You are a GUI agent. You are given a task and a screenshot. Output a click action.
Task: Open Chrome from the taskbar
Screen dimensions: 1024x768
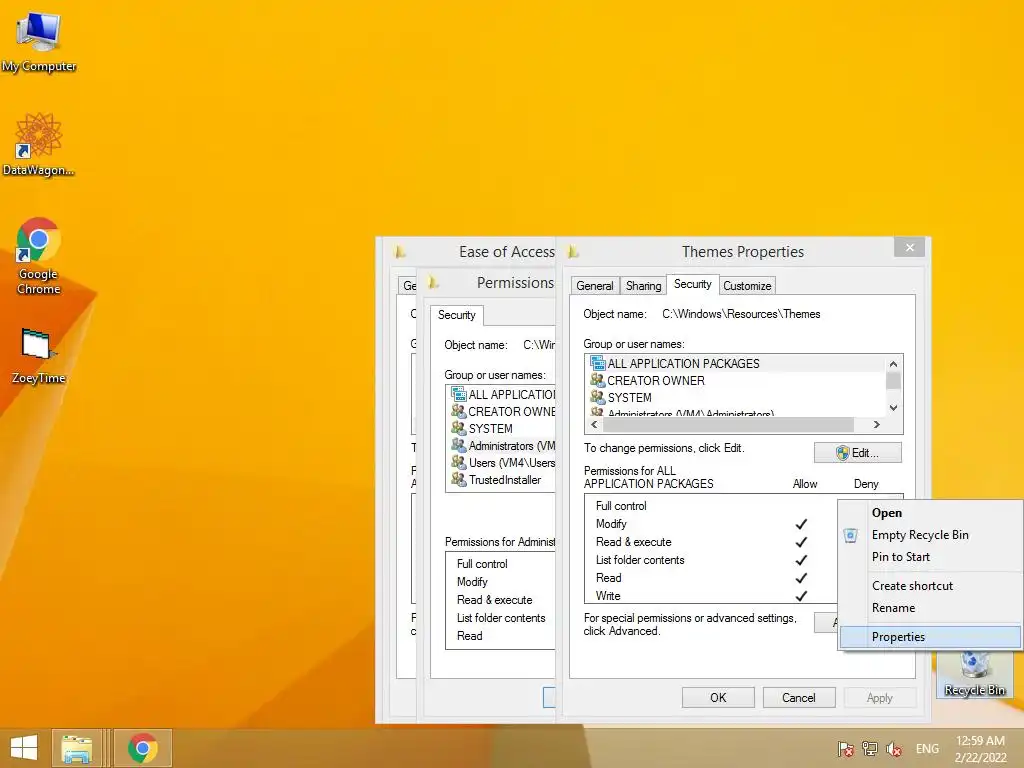click(143, 748)
